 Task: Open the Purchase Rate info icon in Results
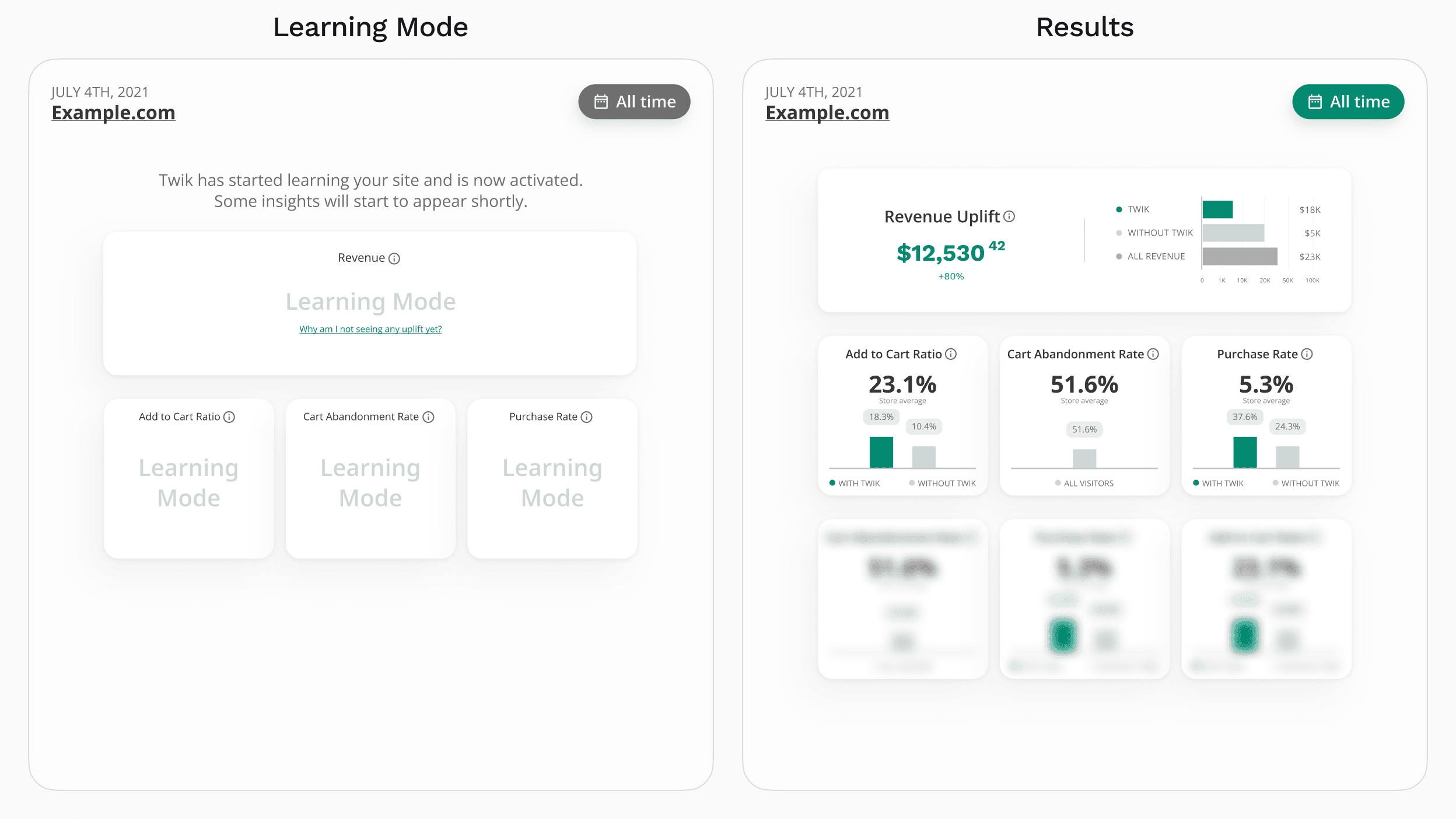(1308, 353)
